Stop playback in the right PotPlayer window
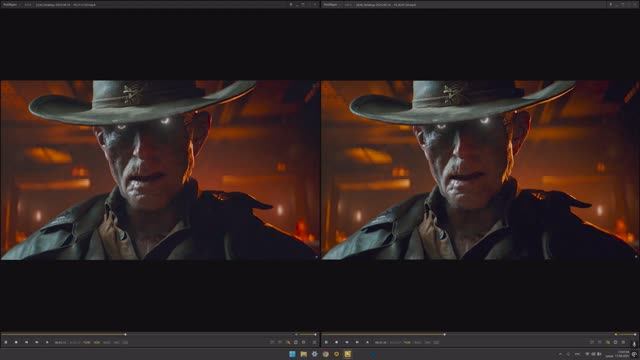 336,342
